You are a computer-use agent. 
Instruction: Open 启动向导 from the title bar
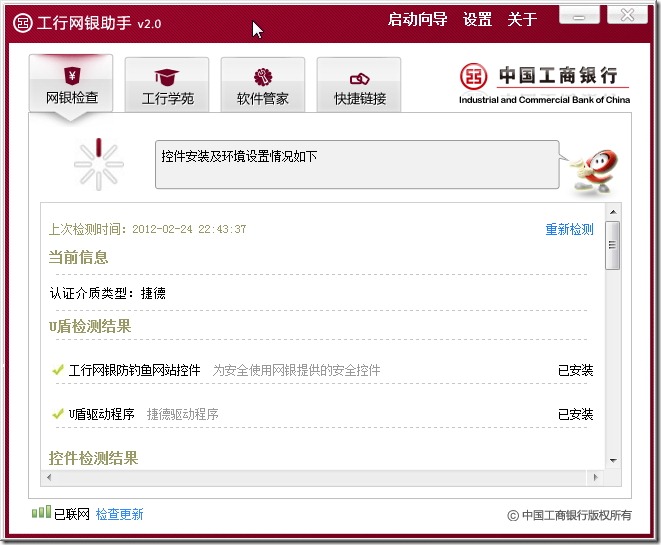coord(417,19)
